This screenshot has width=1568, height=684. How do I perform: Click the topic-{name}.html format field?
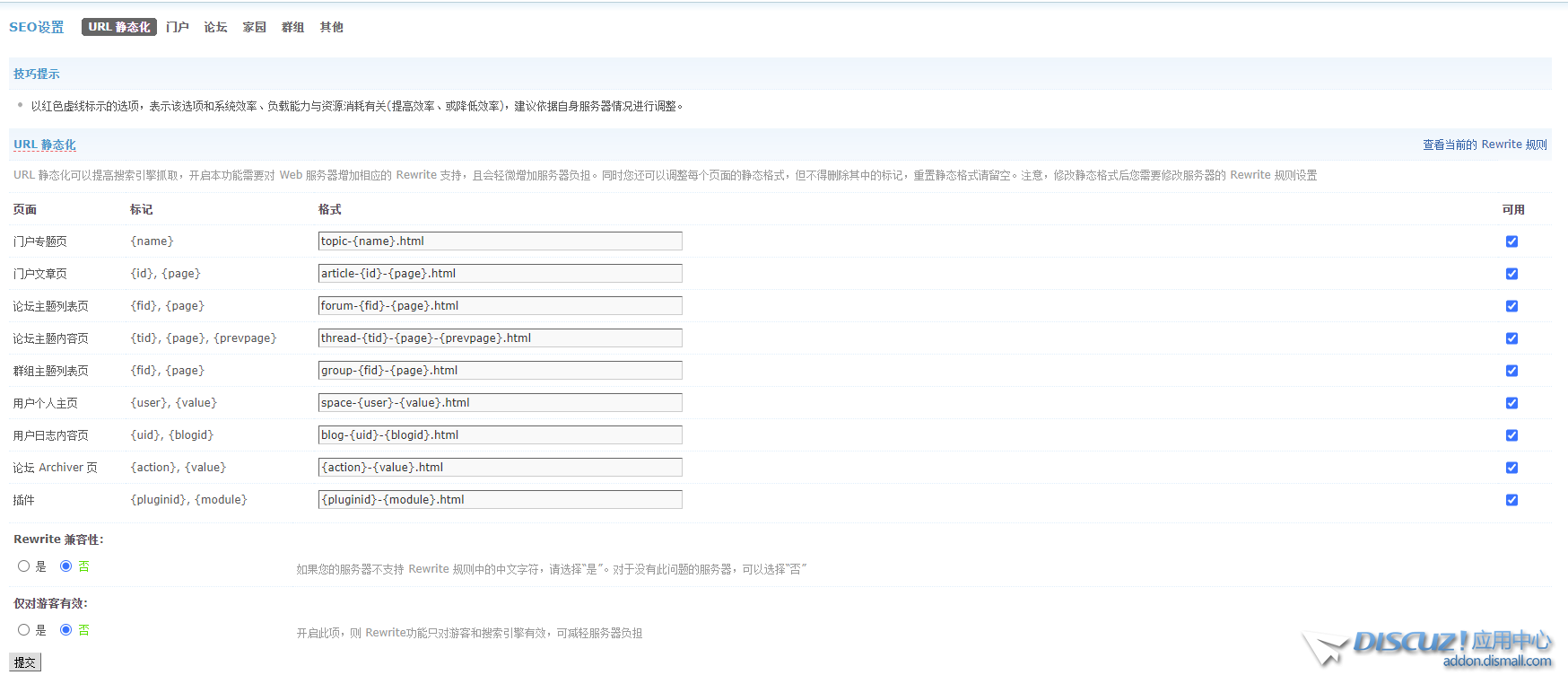pyautogui.click(x=500, y=241)
